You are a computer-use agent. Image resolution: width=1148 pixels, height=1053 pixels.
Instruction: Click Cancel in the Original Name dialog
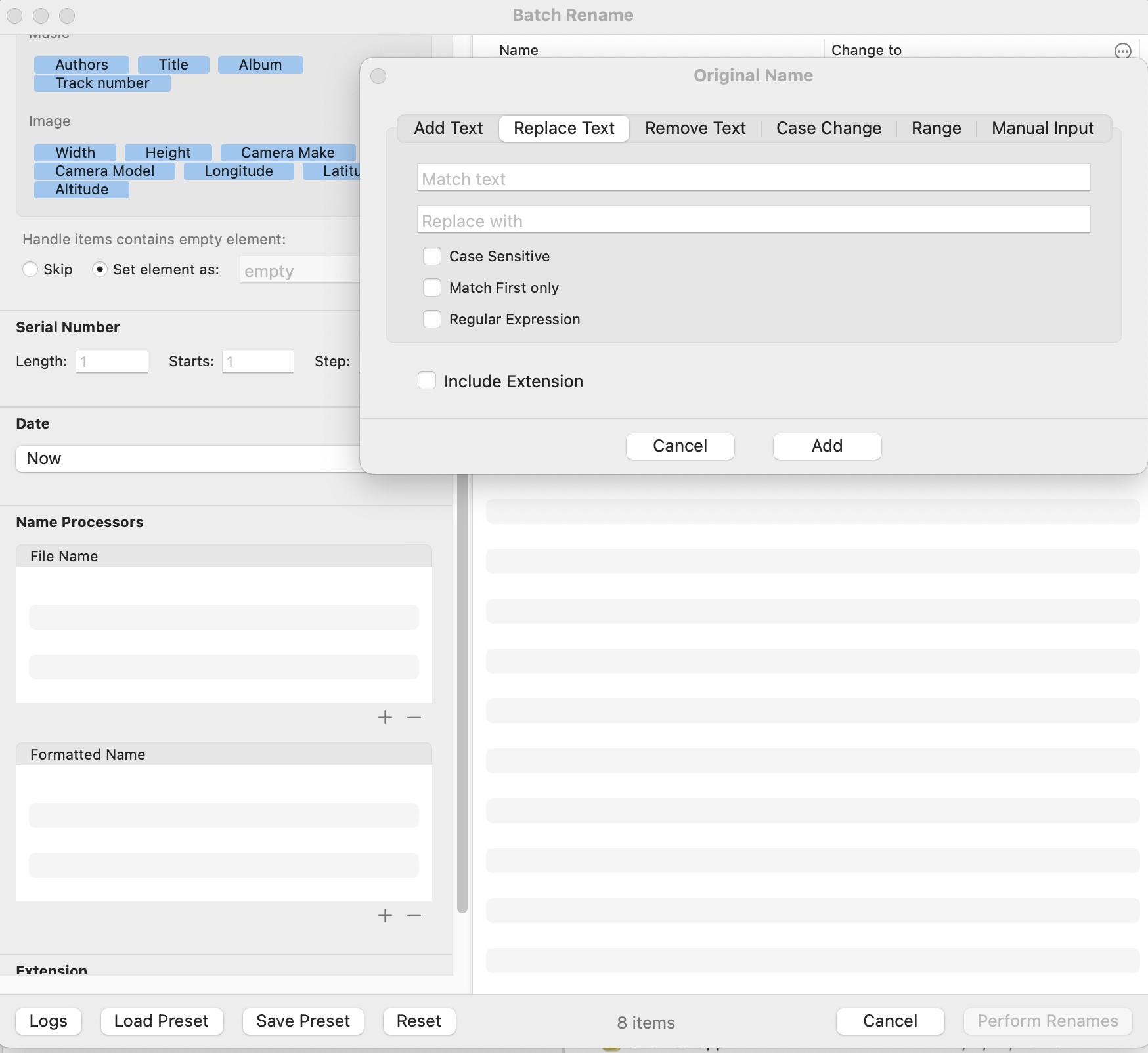point(680,446)
